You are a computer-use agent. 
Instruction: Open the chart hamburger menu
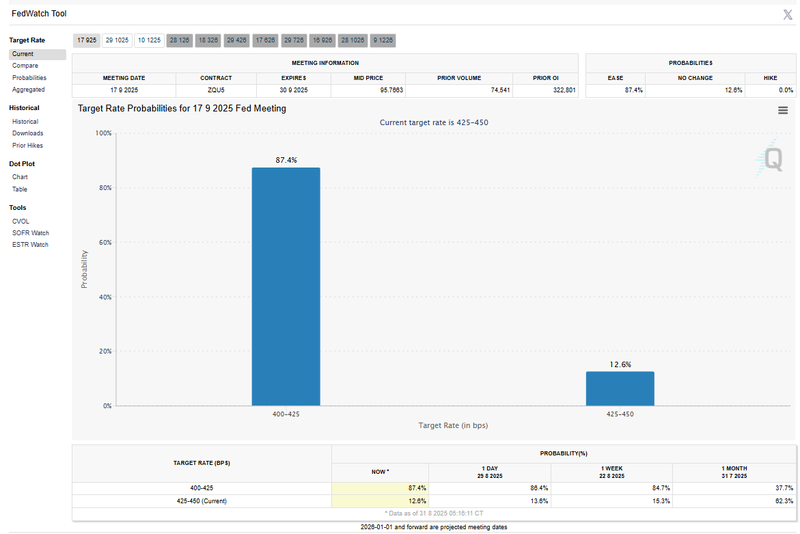(x=783, y=111)
